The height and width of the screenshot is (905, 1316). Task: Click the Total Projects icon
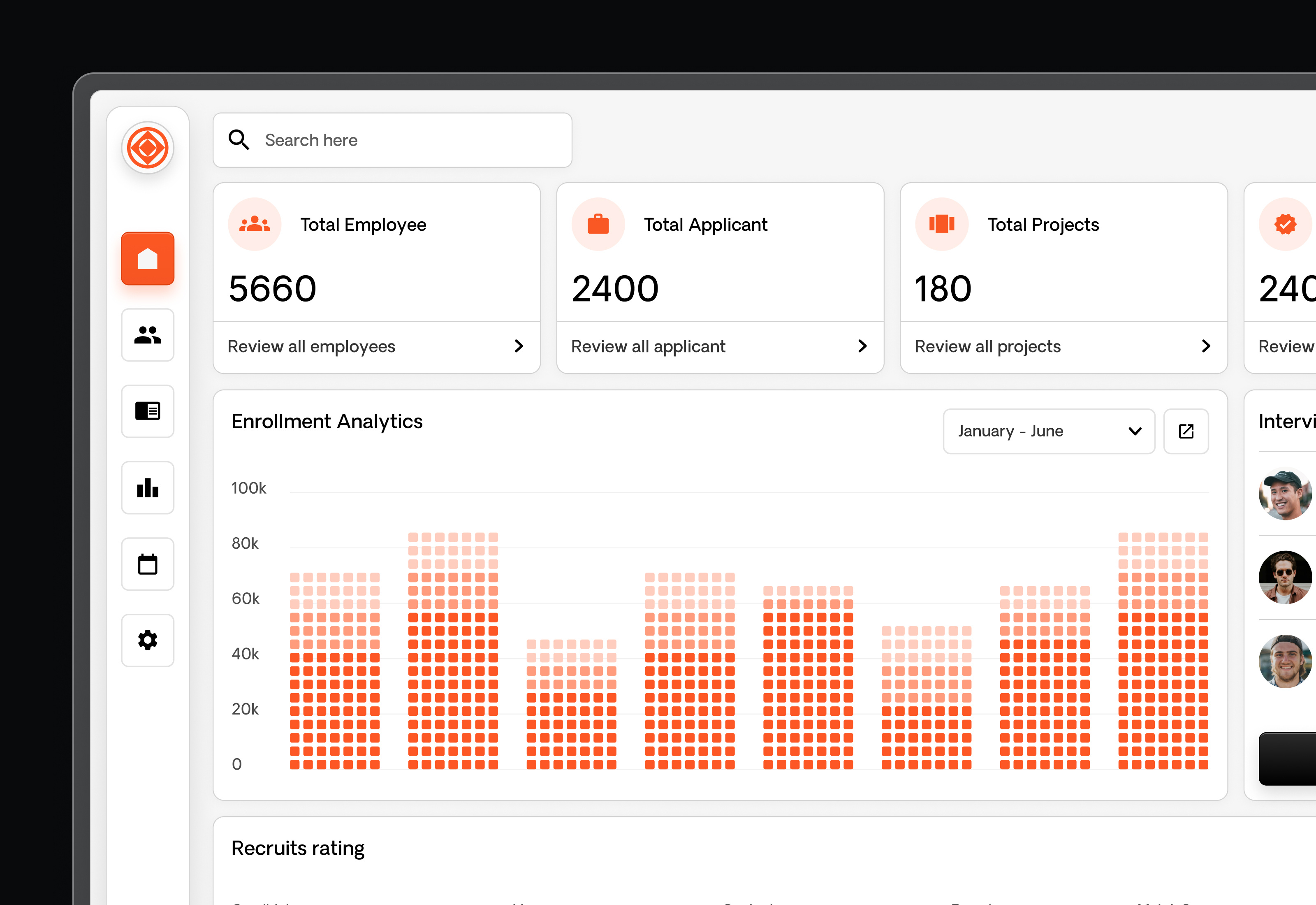[x=942, y=223]
